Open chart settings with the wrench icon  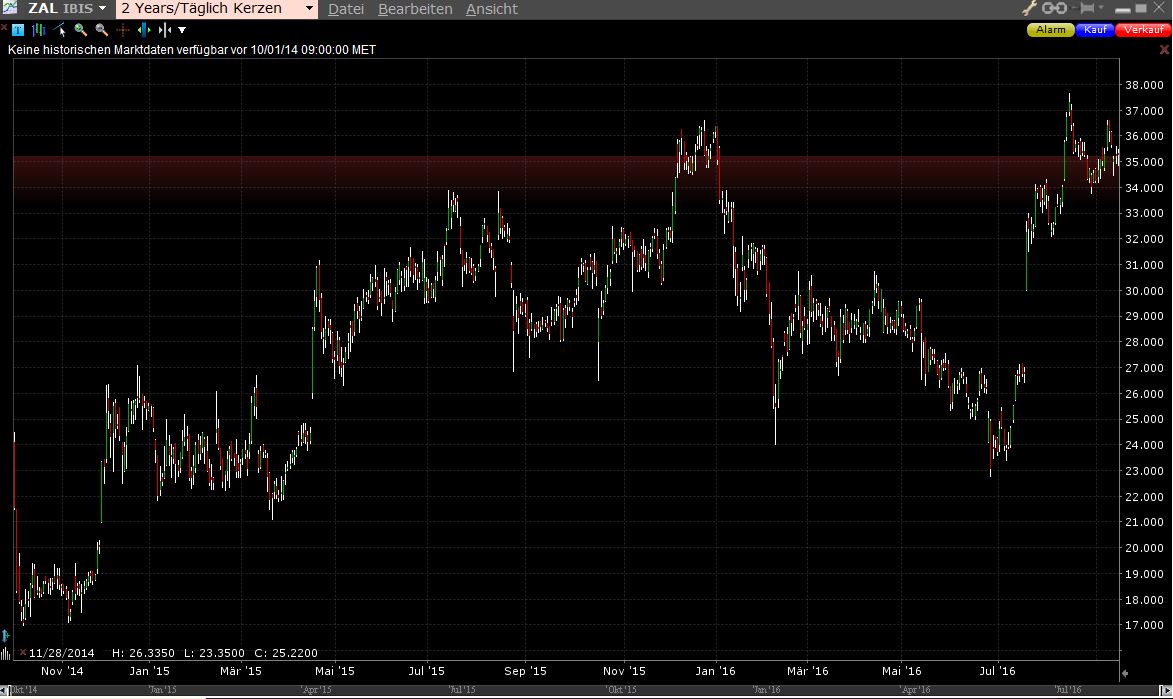[1029, 8]
